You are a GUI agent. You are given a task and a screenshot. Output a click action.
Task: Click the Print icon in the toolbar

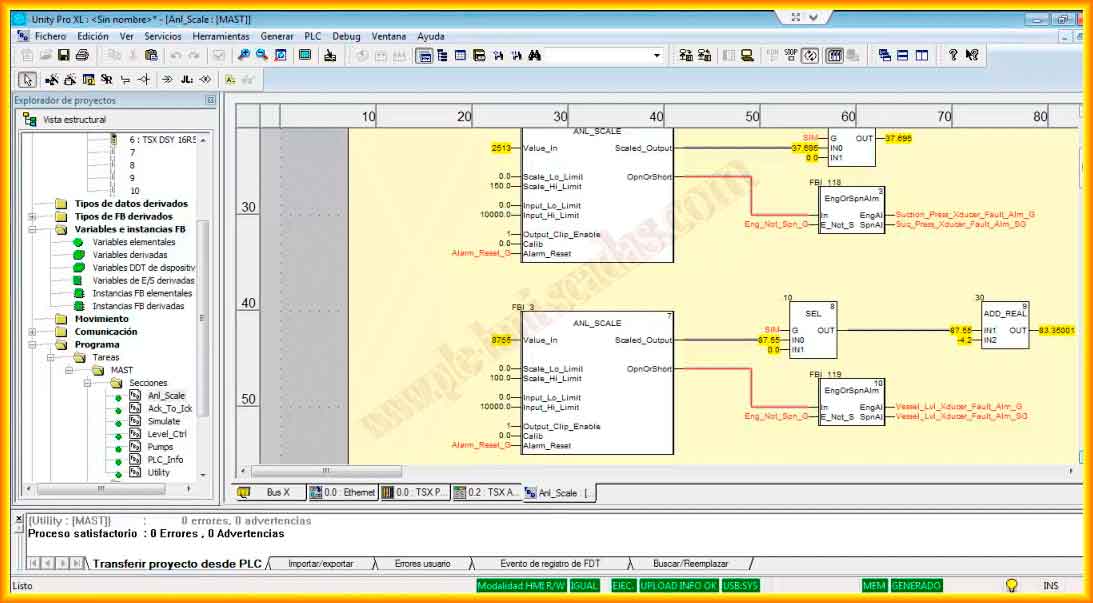(81, 55)
